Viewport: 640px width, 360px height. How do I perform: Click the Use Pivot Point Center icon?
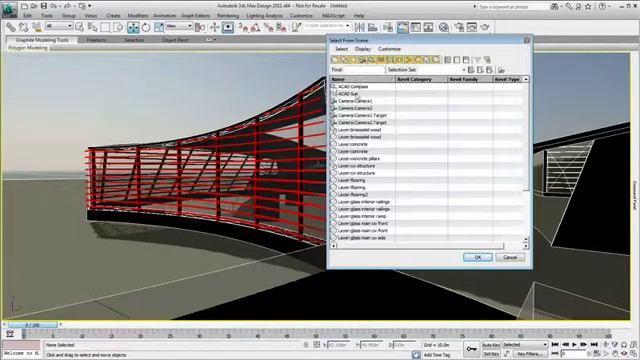pyautogui.click(x=200, y=27)
